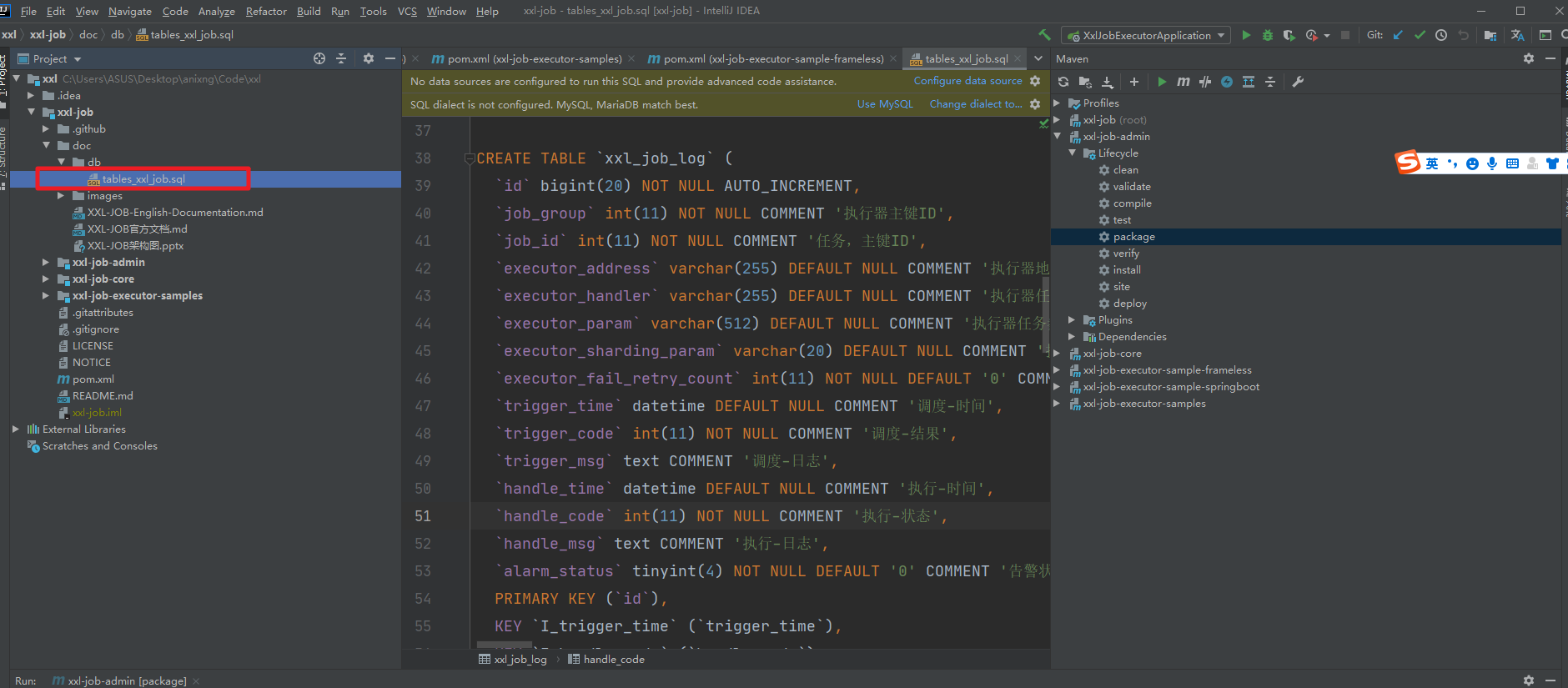Click handle_code breadcrumb at editor bottom
Viewport: 1568px width, 688px height.
(x=614, y=659)
